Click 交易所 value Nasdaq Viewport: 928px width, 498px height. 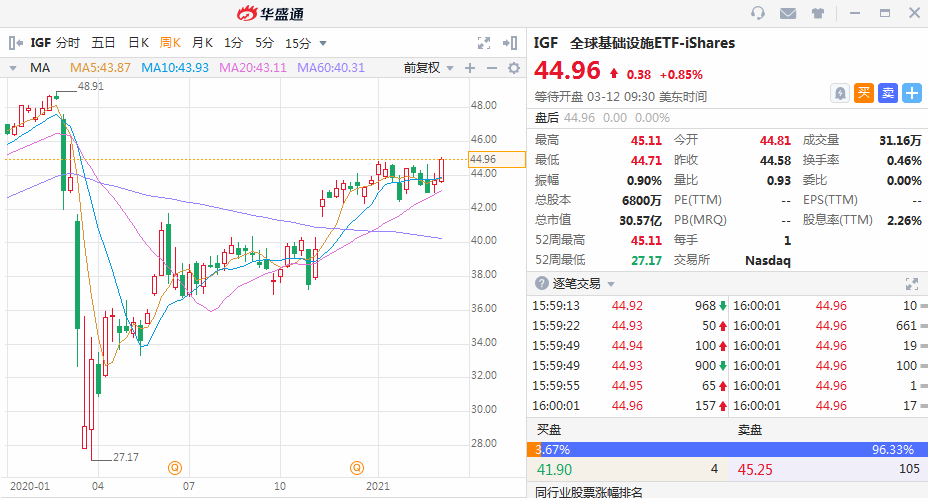click(768, 261)
